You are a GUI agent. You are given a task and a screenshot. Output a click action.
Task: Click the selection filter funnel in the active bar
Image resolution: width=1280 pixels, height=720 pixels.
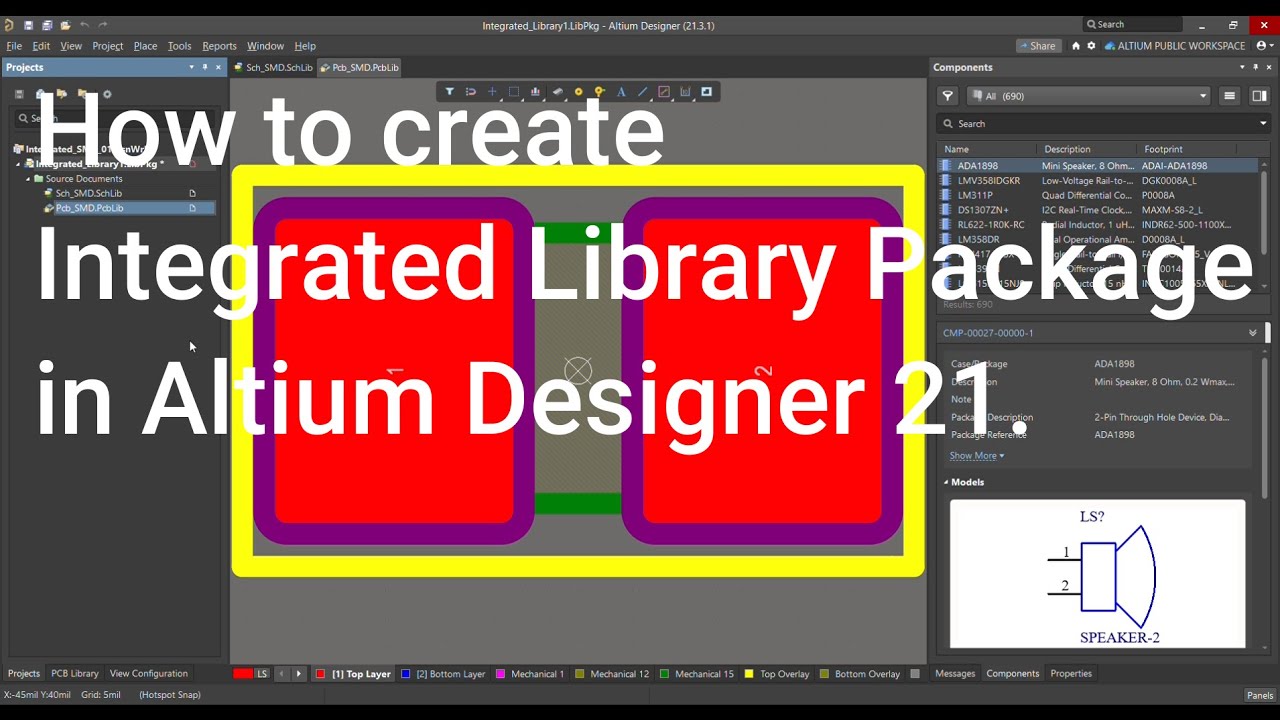pos(450,92)
